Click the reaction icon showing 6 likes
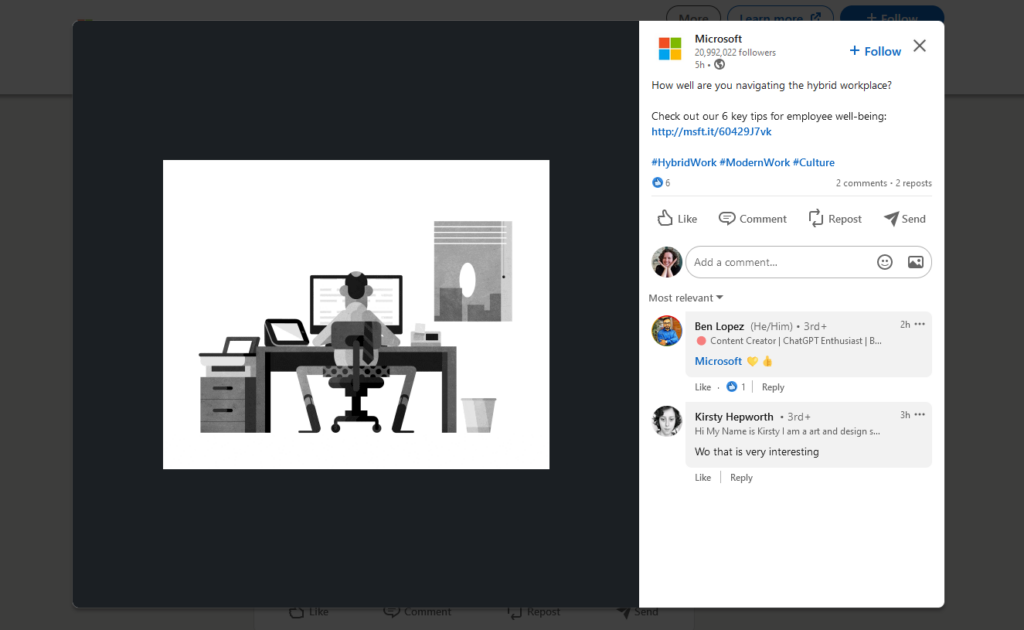1024x630 pixels. coord(659,182)
